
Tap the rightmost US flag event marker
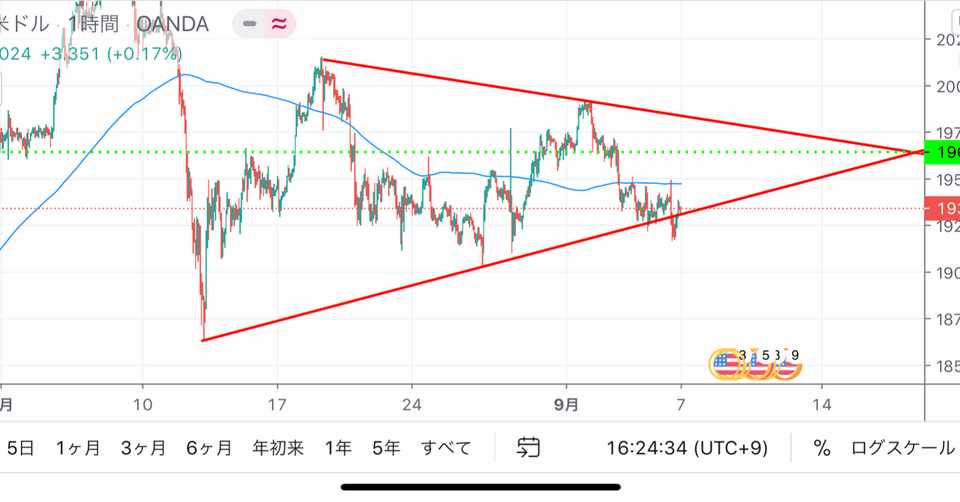coord(786,365)
